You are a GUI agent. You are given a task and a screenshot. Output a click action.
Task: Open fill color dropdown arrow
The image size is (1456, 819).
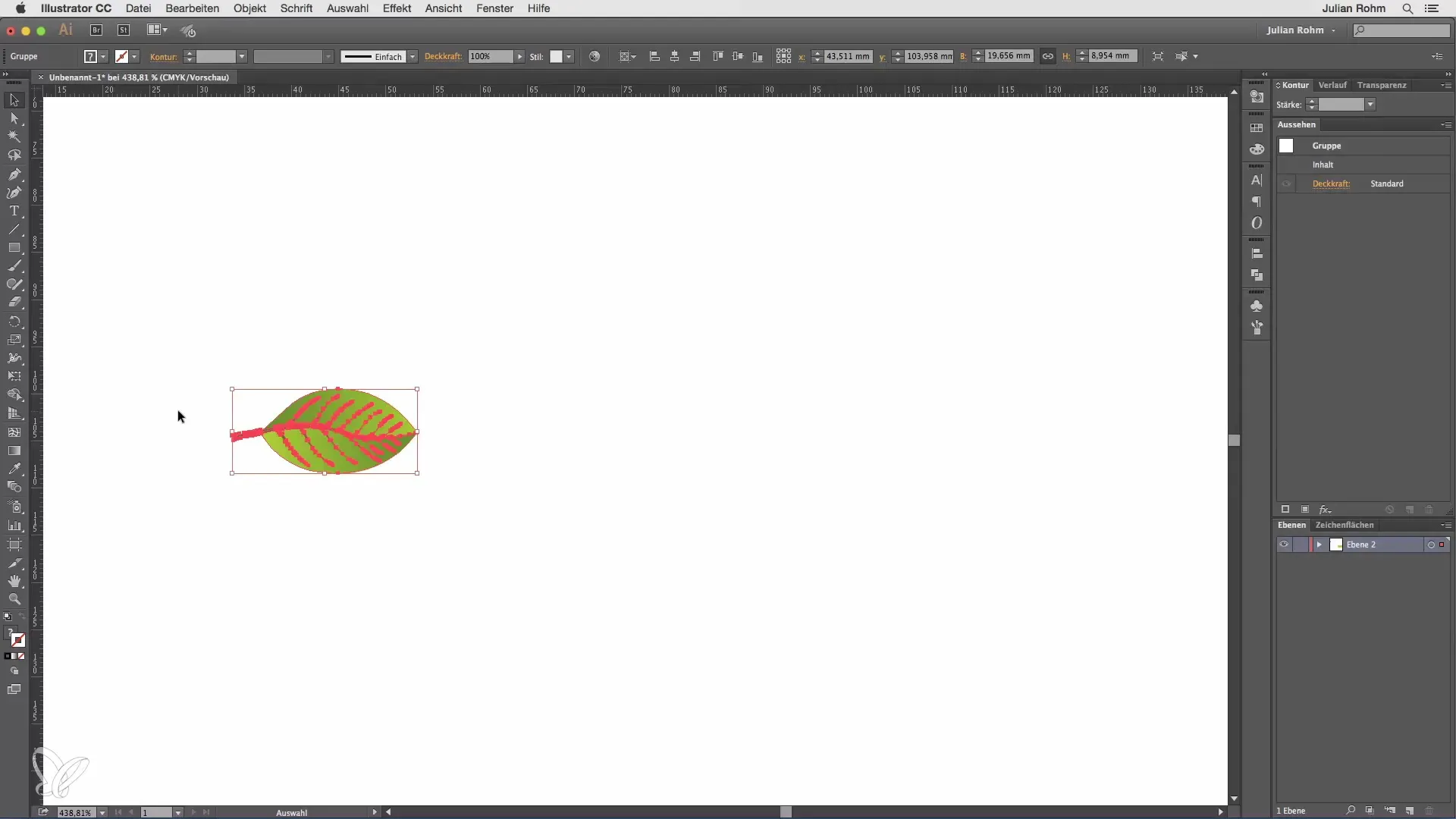103,57
